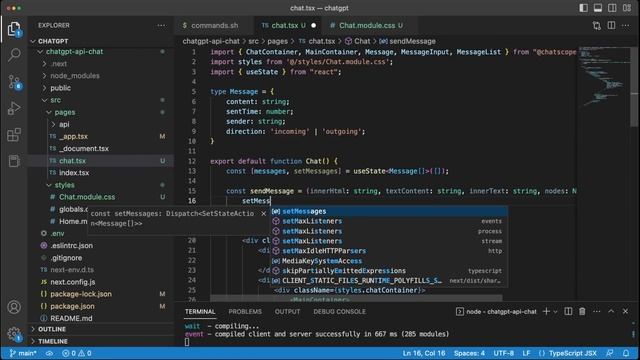The image size is (640, 360).
Task: Open the Run and Debug view
Action: [14, 108]
